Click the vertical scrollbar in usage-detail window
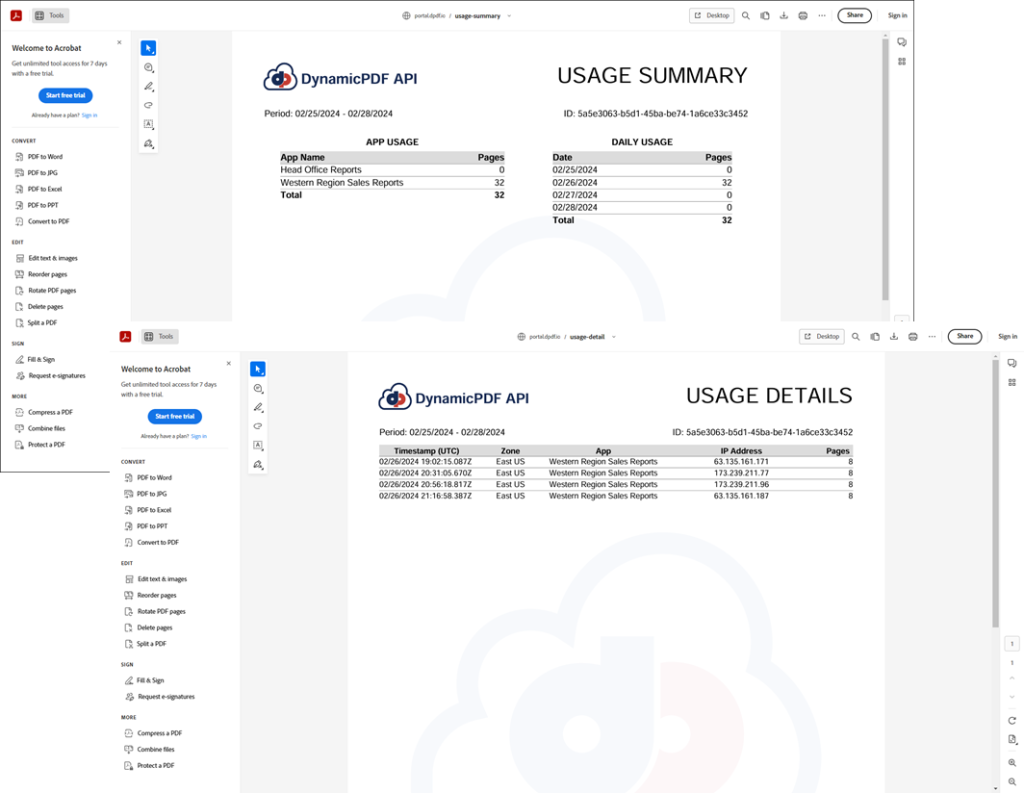Screen dimensions: 1024x793 click(995, 493)
